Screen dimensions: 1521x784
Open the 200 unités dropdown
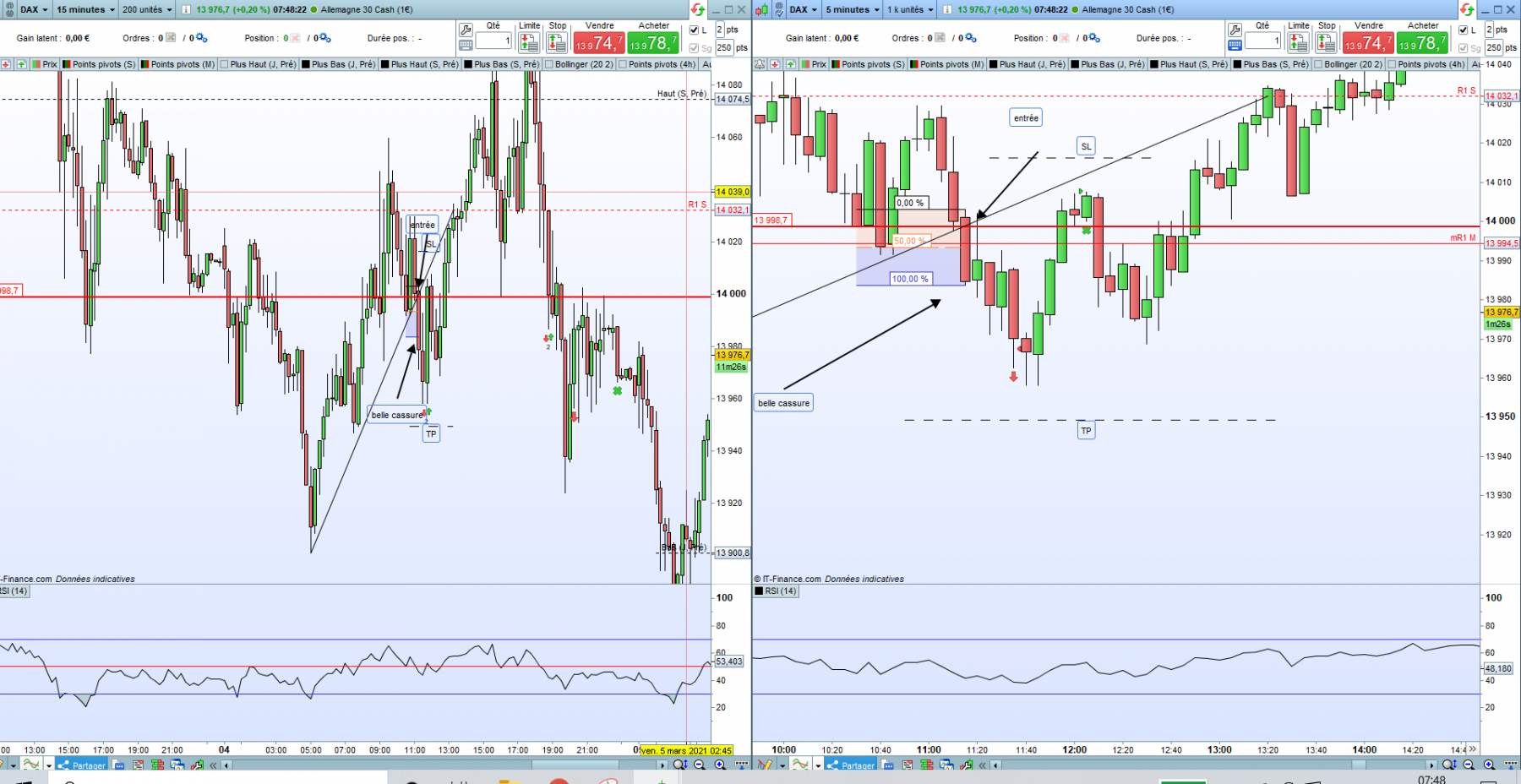146,9
